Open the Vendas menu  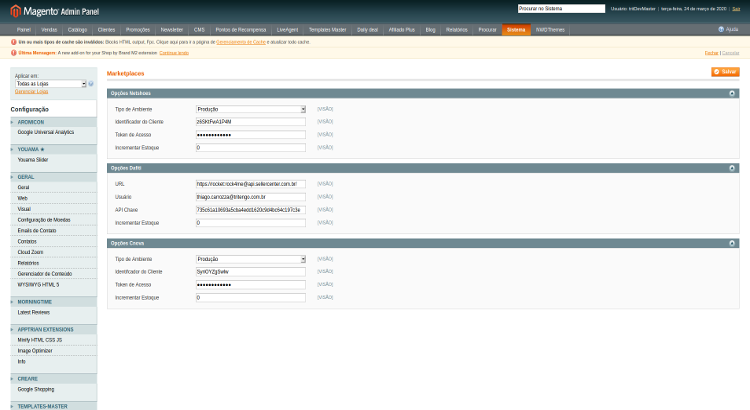tap(49, 30)
